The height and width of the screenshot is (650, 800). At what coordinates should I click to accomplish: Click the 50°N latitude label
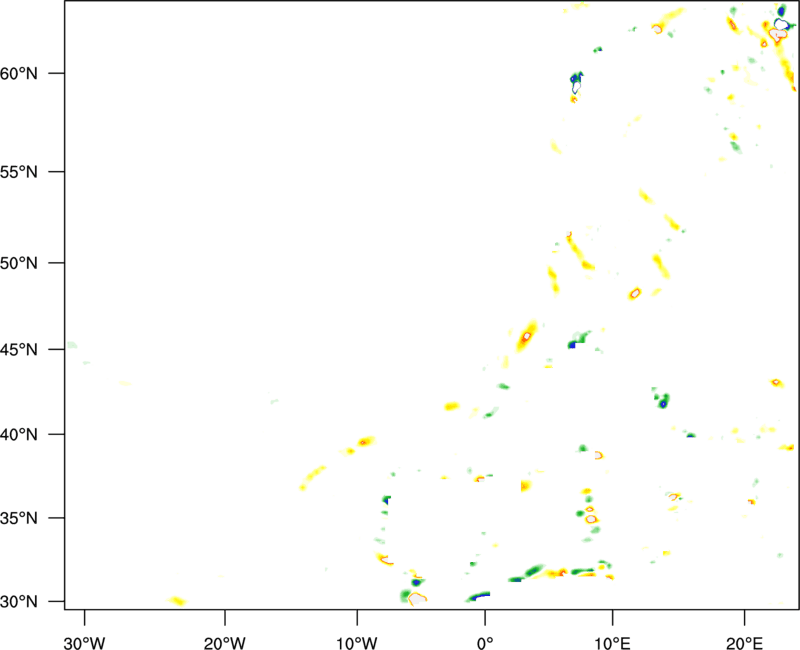pyautogui.click(x=19, y=263)
